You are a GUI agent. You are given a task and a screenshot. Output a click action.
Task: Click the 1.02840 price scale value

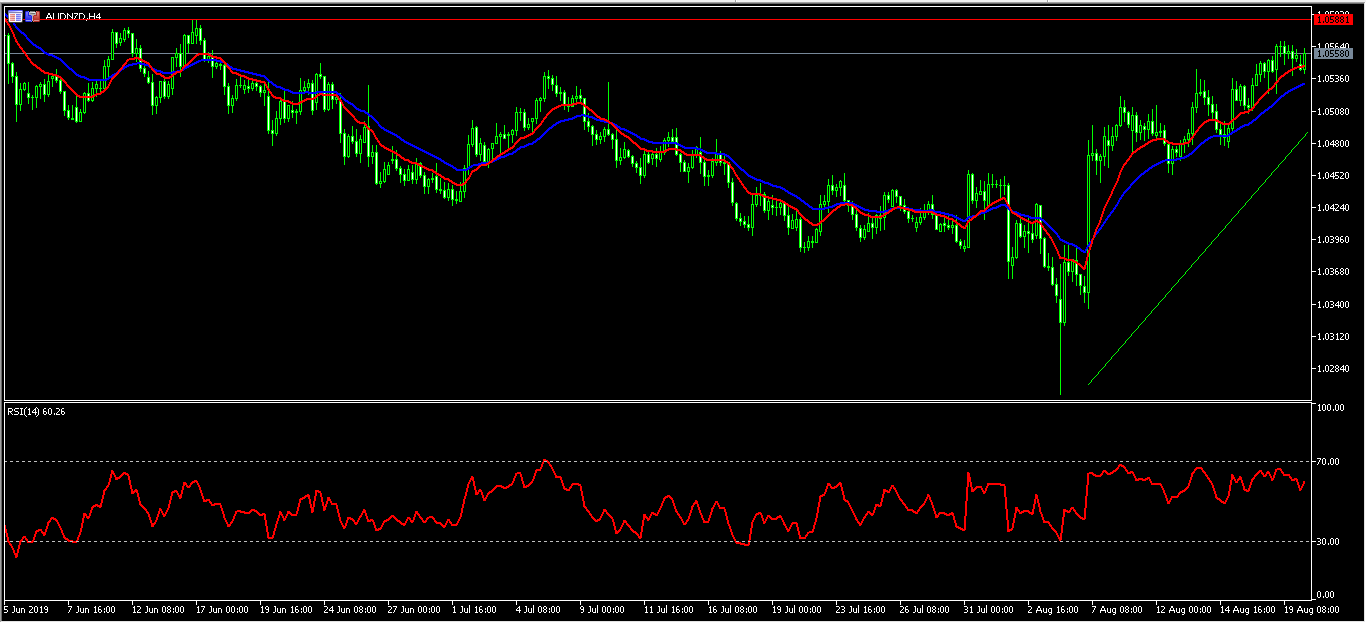coord(1333,369)
